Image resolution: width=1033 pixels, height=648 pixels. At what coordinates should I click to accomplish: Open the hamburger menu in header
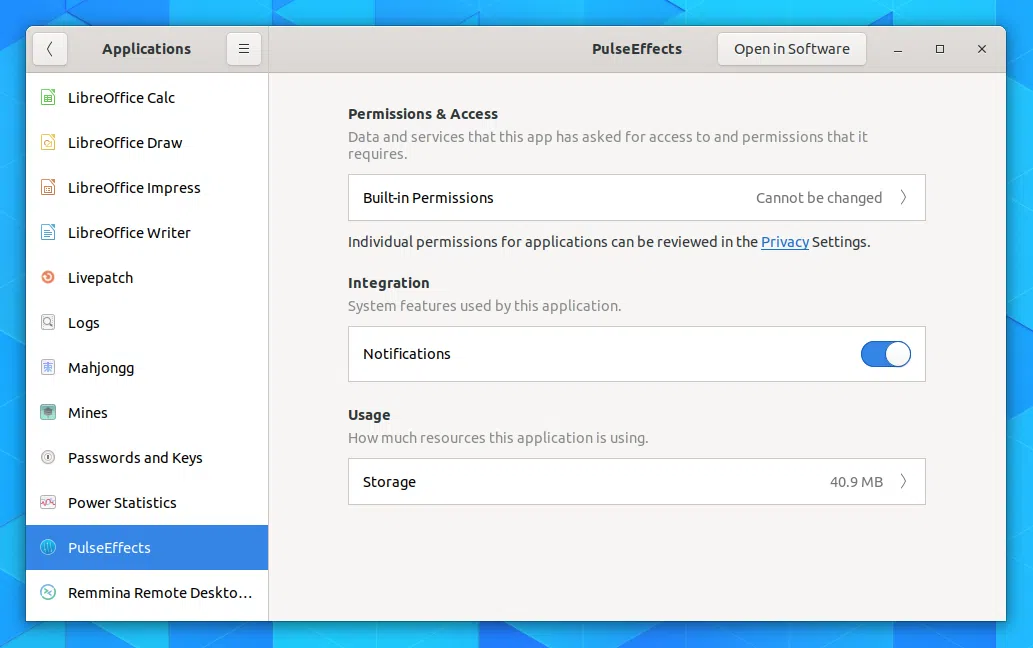coord(244,49)
